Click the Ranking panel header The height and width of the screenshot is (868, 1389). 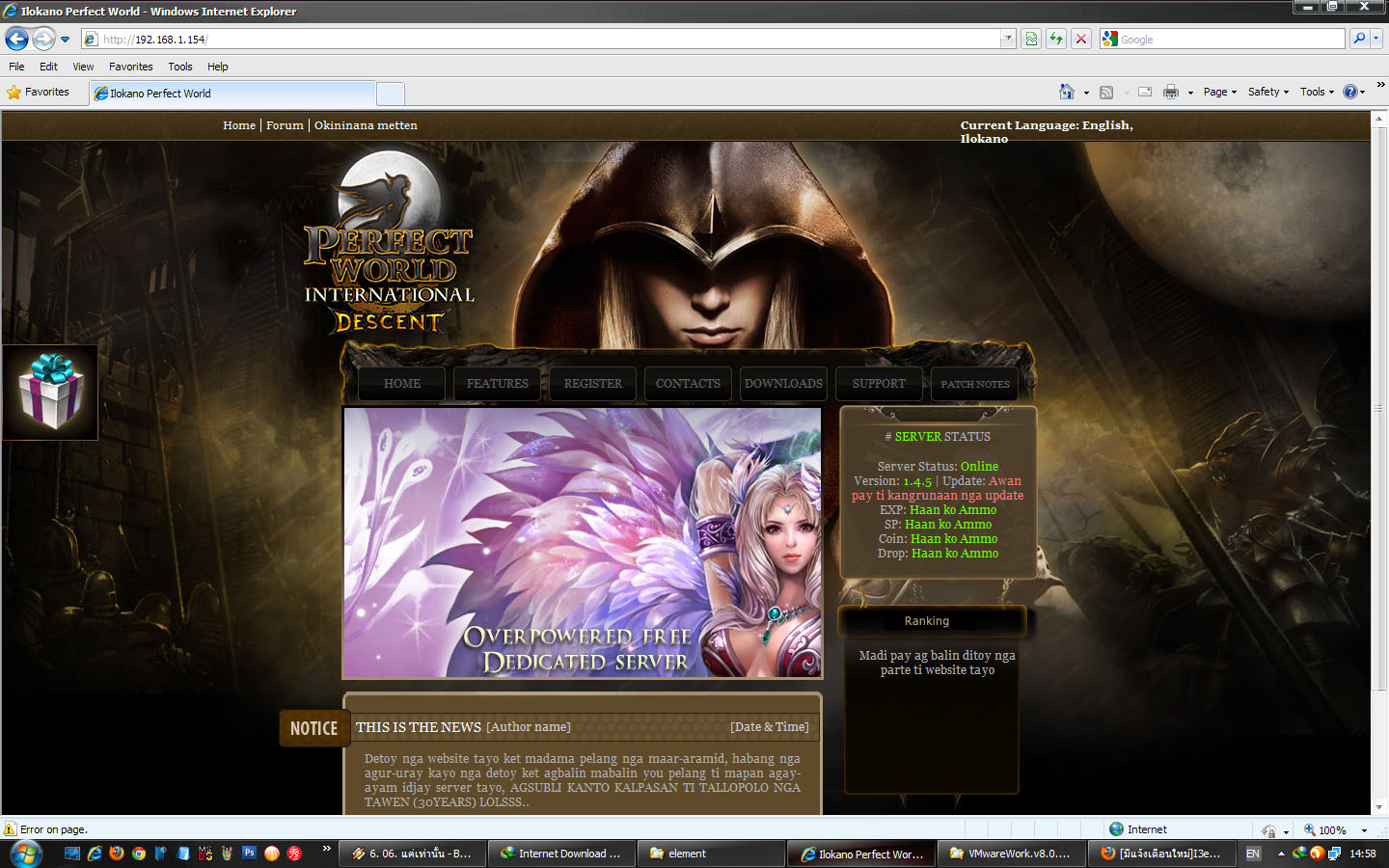(x=932, y=621)
